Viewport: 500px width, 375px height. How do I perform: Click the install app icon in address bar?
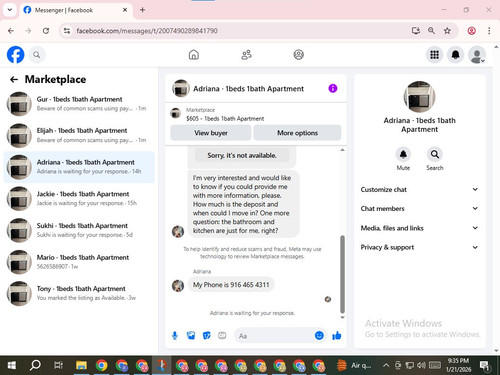pos(415,31)
